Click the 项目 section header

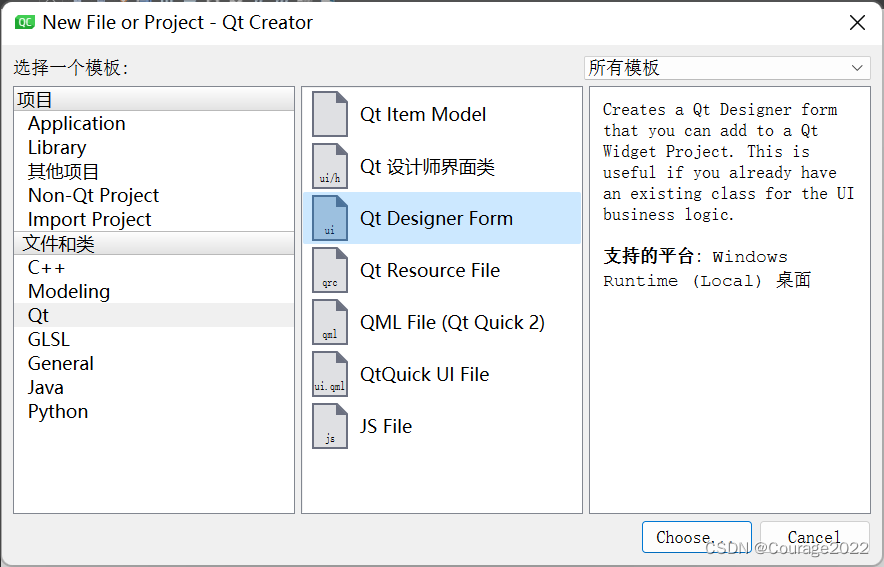pyautogui.click(x=154, y=99)
